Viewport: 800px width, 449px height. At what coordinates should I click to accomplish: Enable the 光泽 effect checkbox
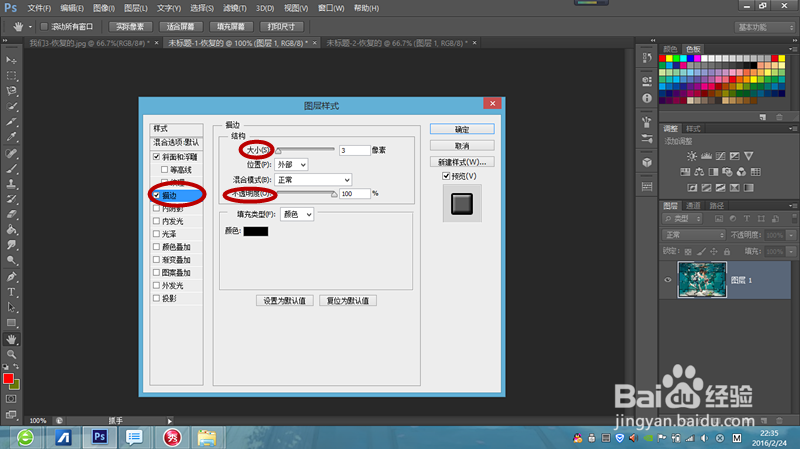157,234
